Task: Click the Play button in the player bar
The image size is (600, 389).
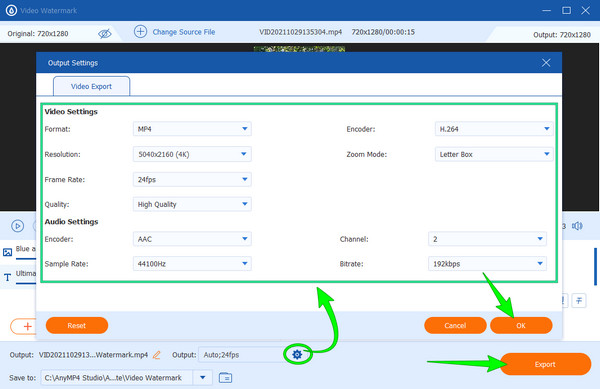Action: pos(18,226)
